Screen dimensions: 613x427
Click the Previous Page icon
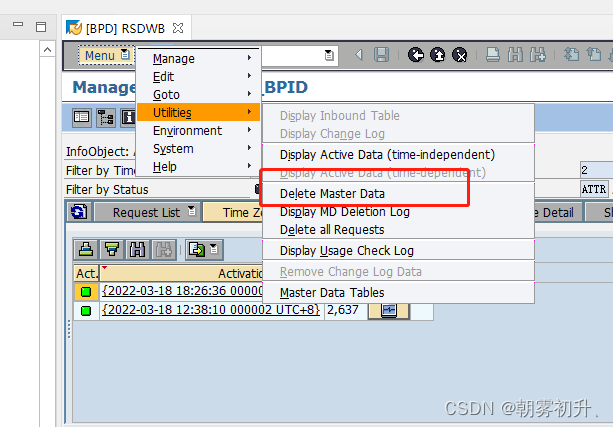[x=594, y=55]
